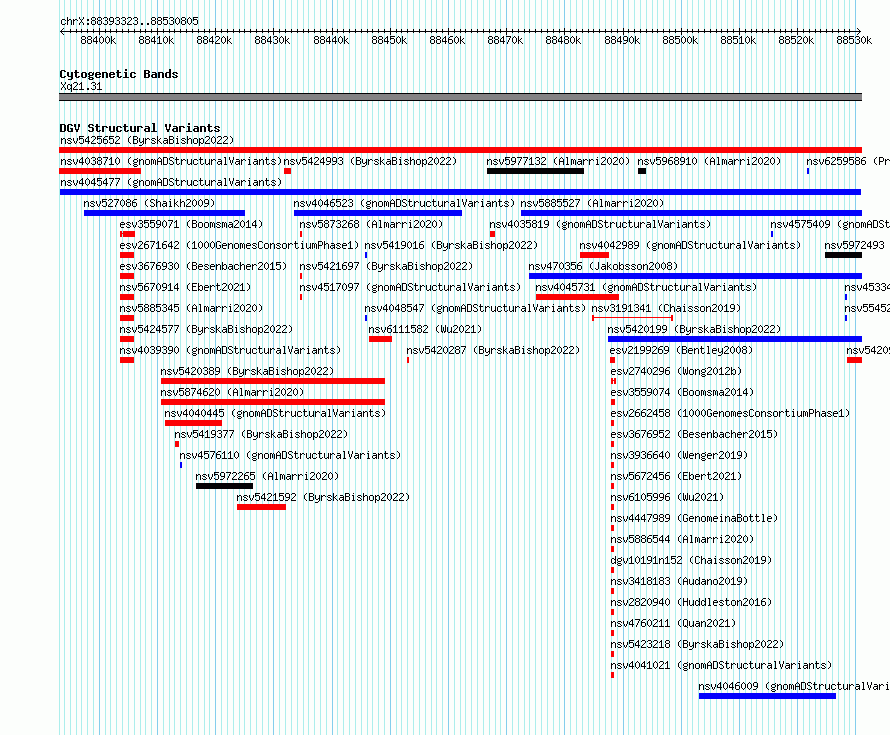Select esv3676952 (Besenbacher2015) label
This screenshot has height=735, width=890.
click(x=694, y=434)
